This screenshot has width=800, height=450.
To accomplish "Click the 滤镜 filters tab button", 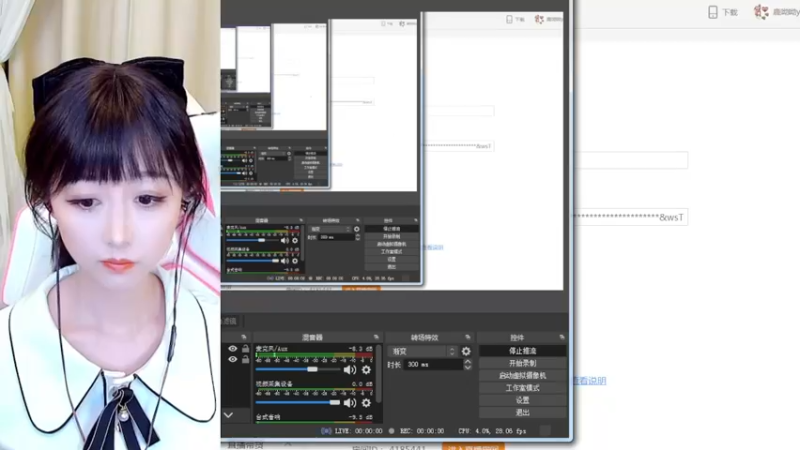I will pyautogui.click(x=230, y=321).
